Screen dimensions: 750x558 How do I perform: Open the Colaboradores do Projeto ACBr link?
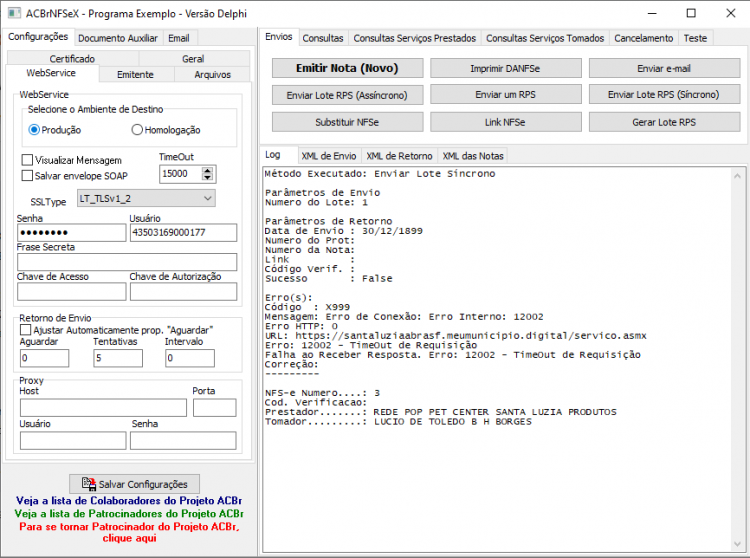point(129,501)
